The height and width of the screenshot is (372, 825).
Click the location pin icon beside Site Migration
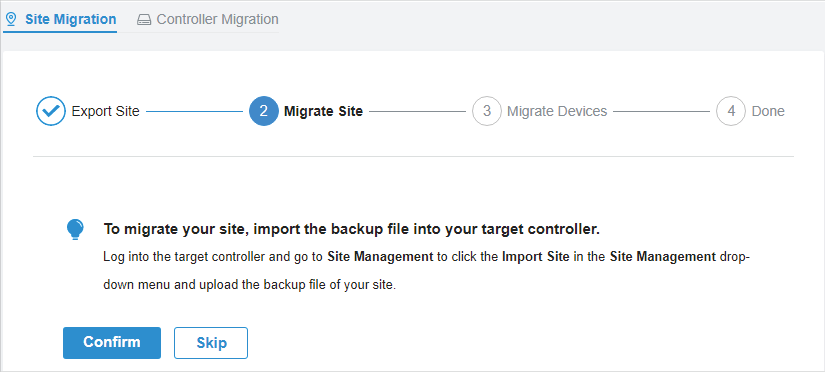tap(11, 19)
